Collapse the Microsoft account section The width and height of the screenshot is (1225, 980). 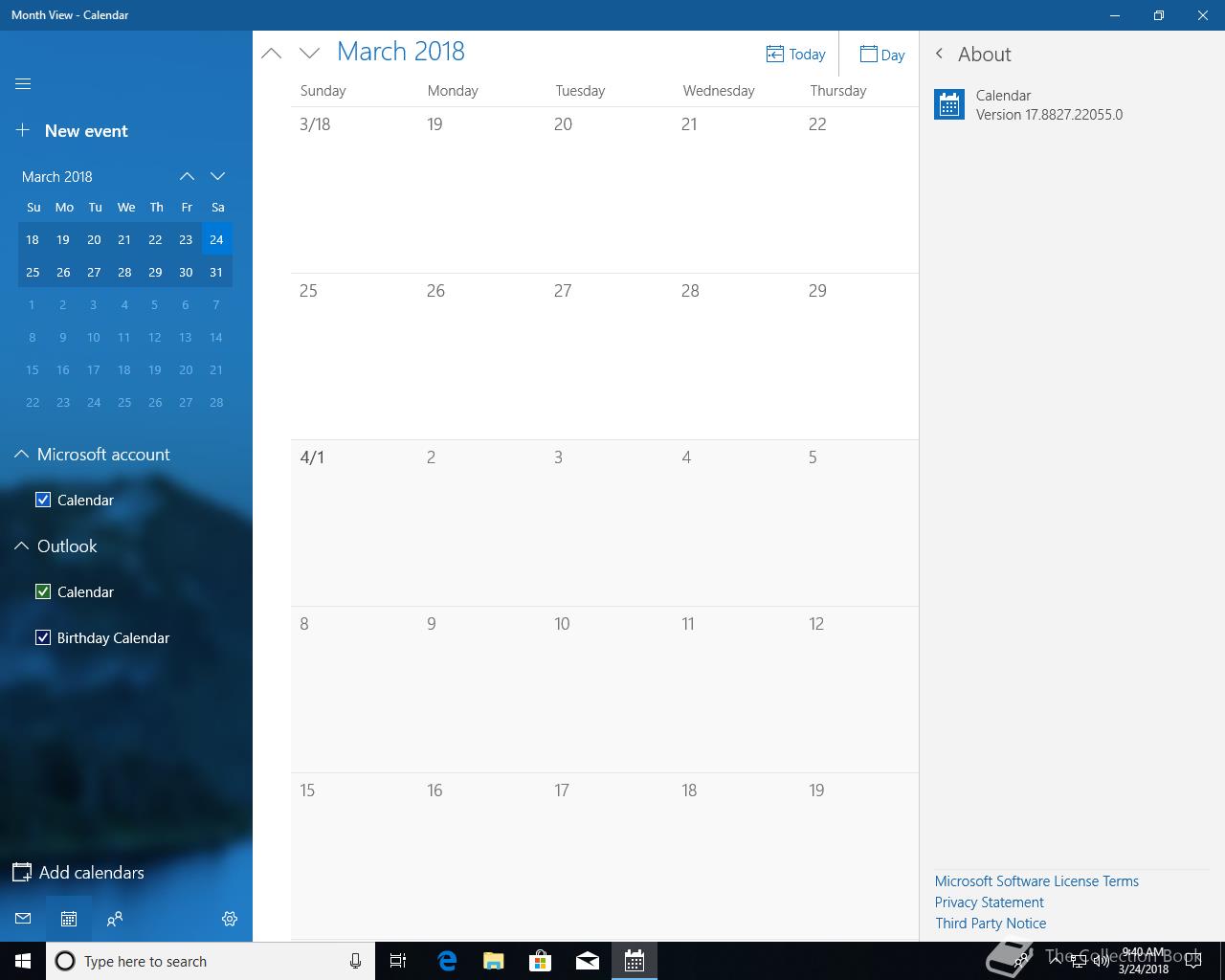point(21,455)
